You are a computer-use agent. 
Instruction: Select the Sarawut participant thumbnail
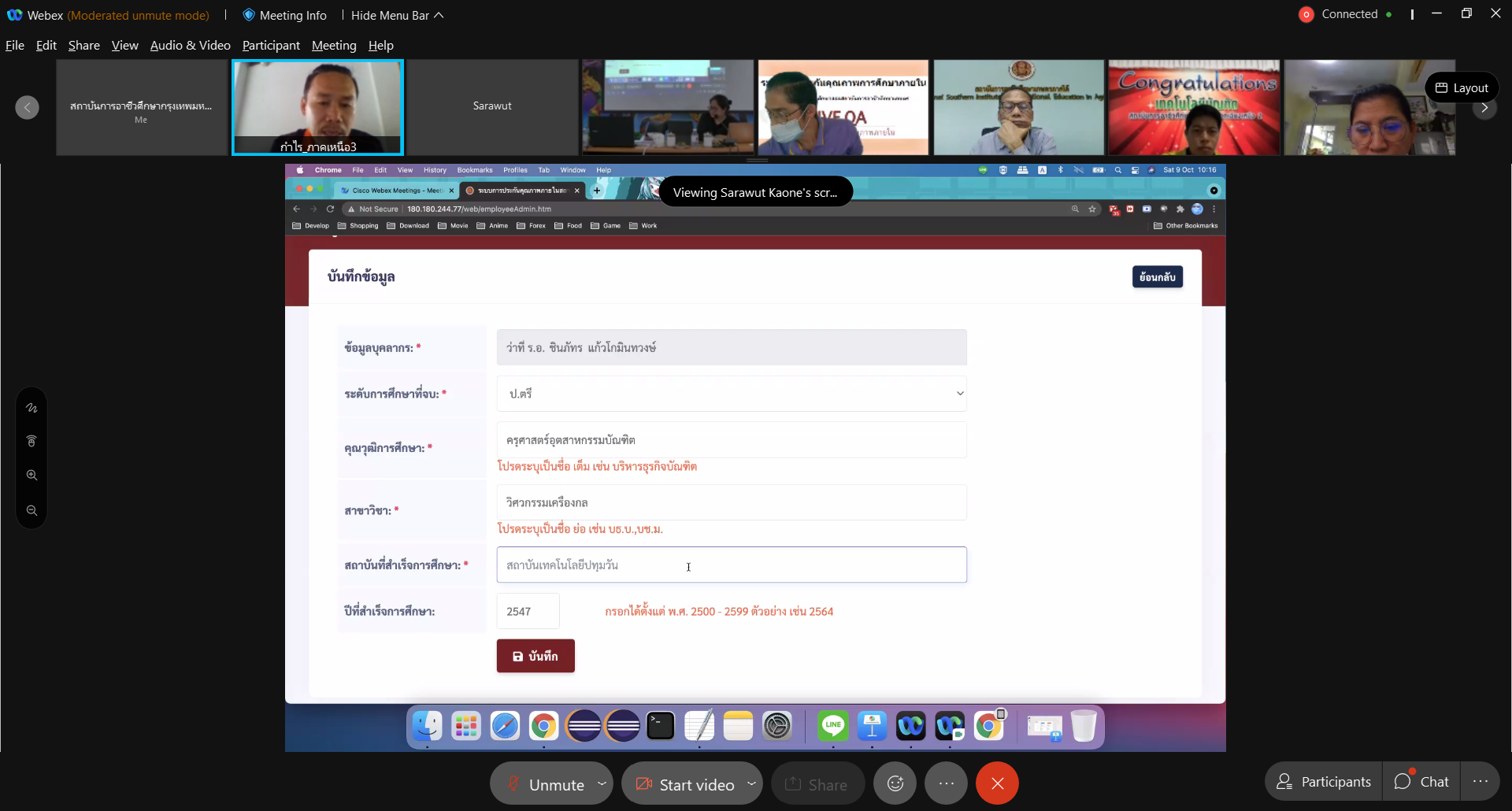pos(492,107)
